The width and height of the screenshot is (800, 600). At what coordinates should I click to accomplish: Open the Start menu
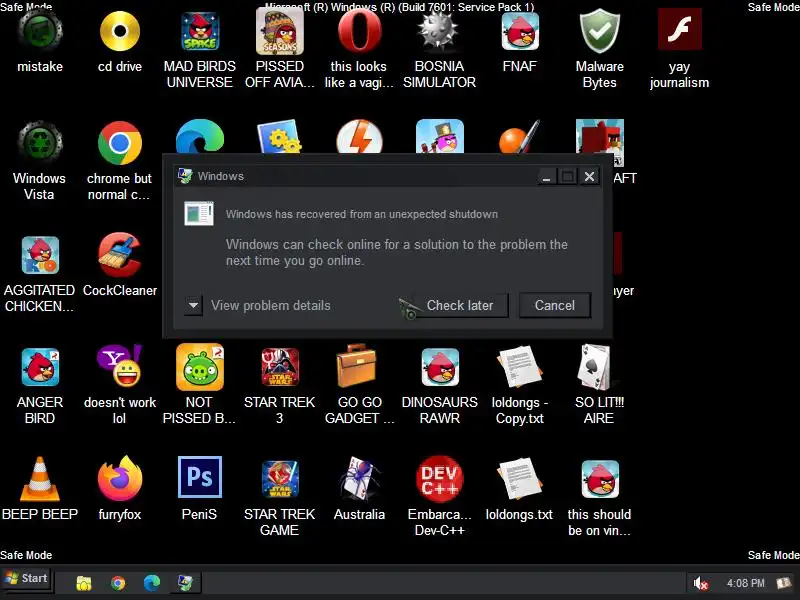[x=27, y=579]
